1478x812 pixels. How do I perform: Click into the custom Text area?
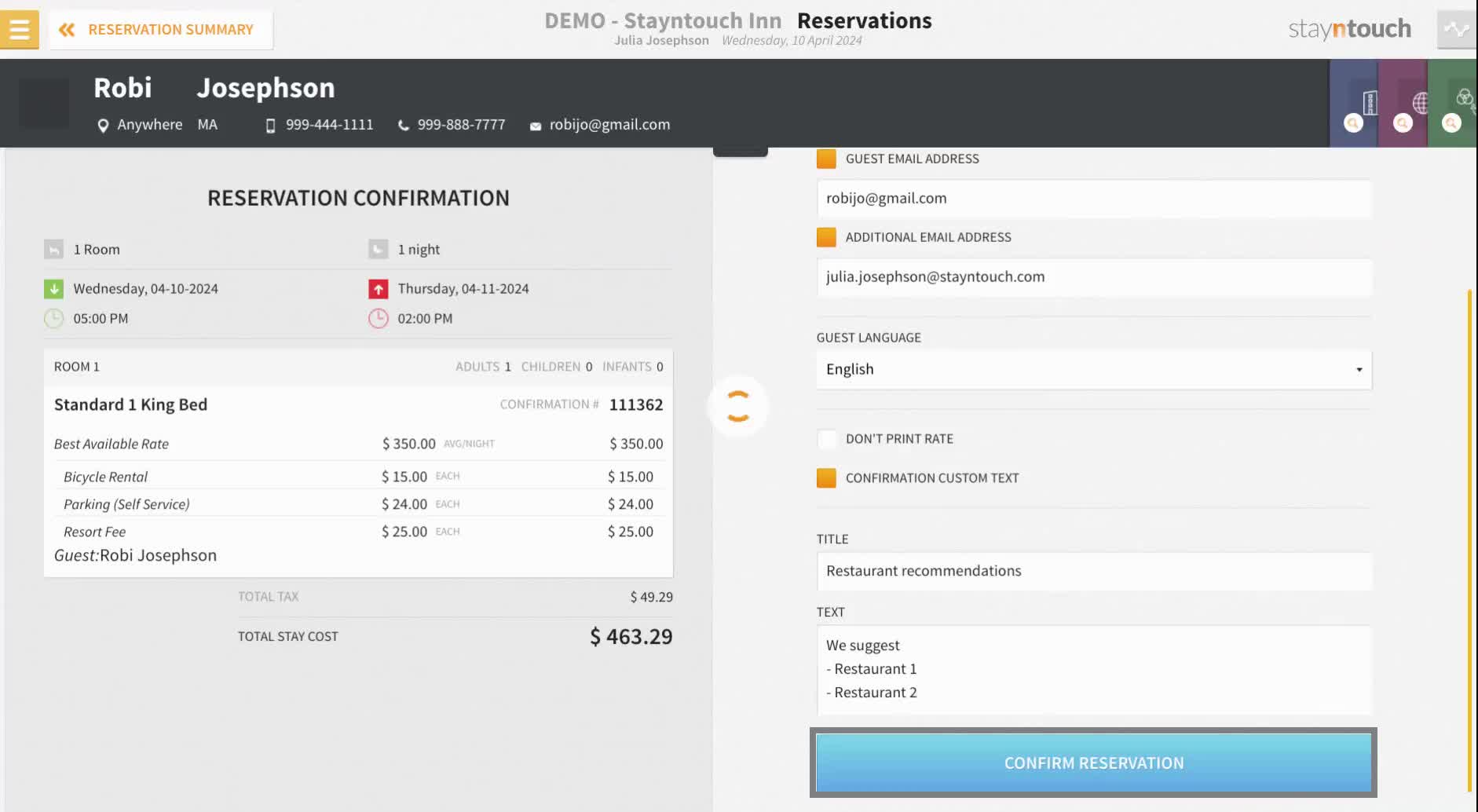1094,670
